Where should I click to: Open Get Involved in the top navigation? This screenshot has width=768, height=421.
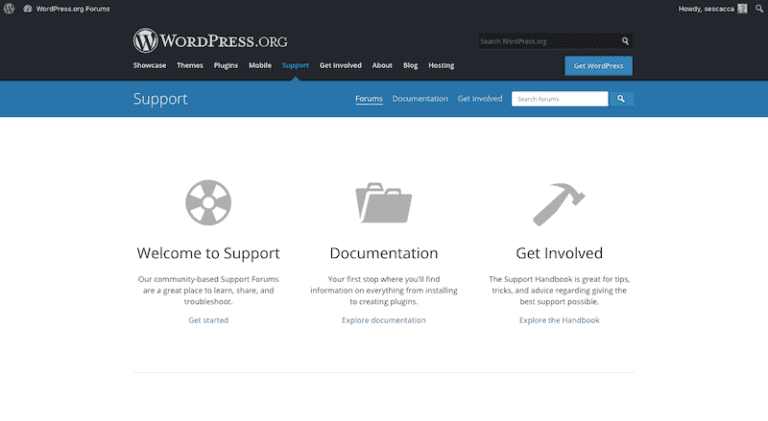coord(340,65)
